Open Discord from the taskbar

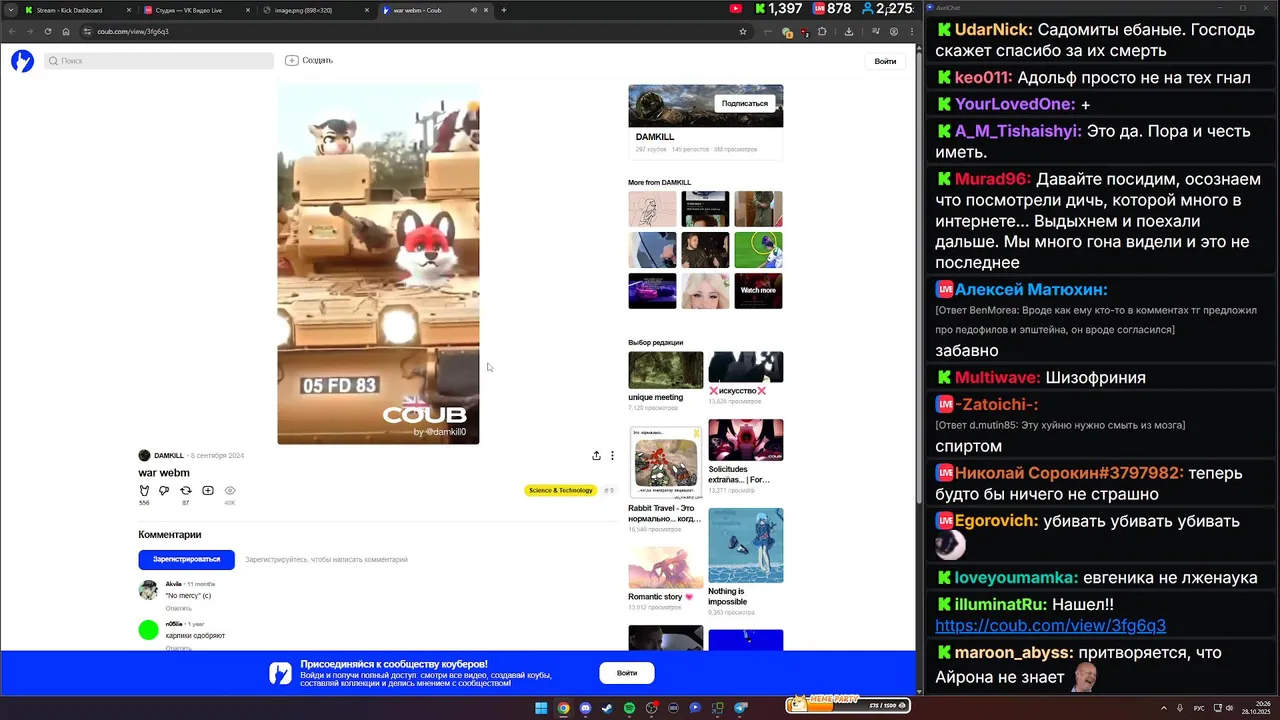585,708
